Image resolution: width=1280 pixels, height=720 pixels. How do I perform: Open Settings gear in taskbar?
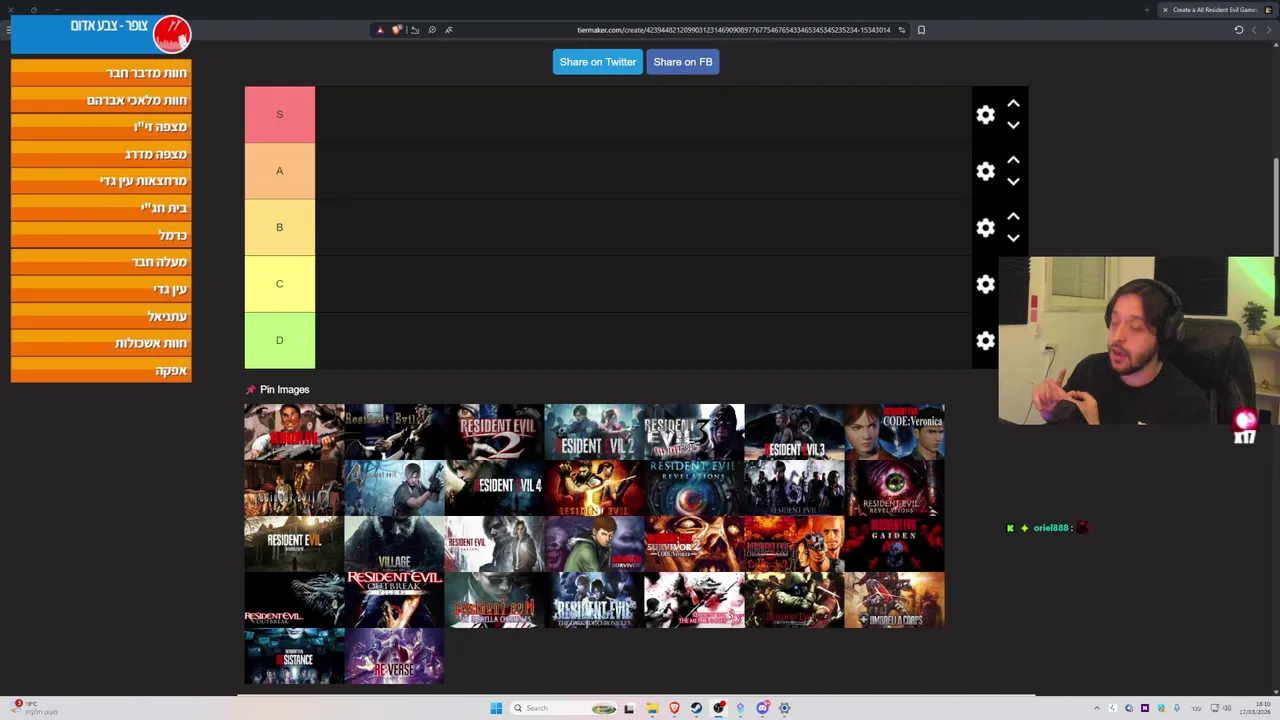784,708
